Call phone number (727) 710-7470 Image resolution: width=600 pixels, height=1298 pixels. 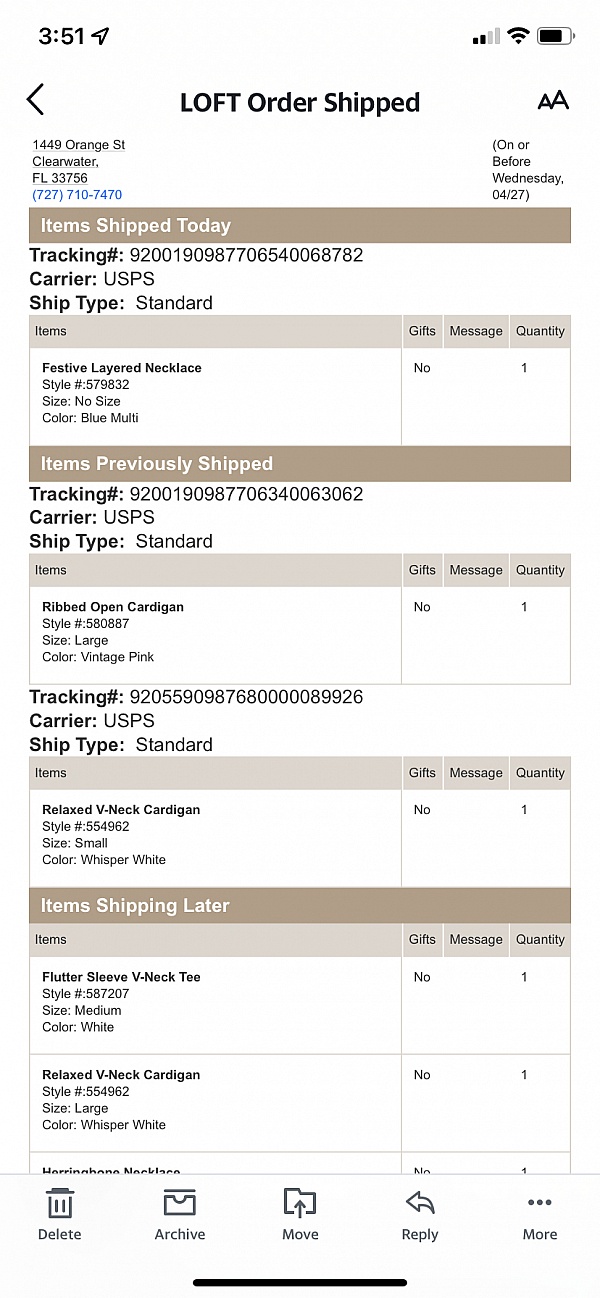(77, 195)
